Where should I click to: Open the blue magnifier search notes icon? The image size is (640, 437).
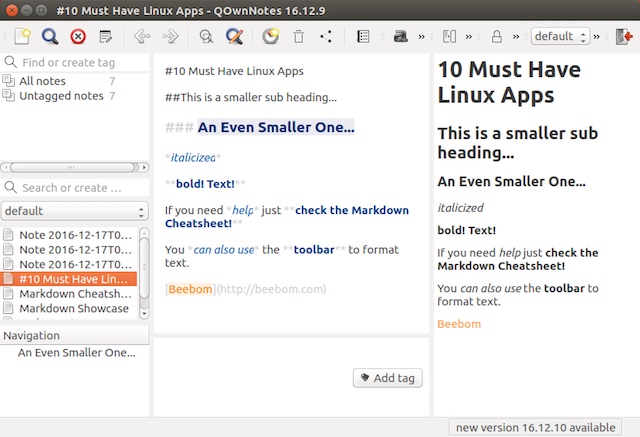point(50,36)
